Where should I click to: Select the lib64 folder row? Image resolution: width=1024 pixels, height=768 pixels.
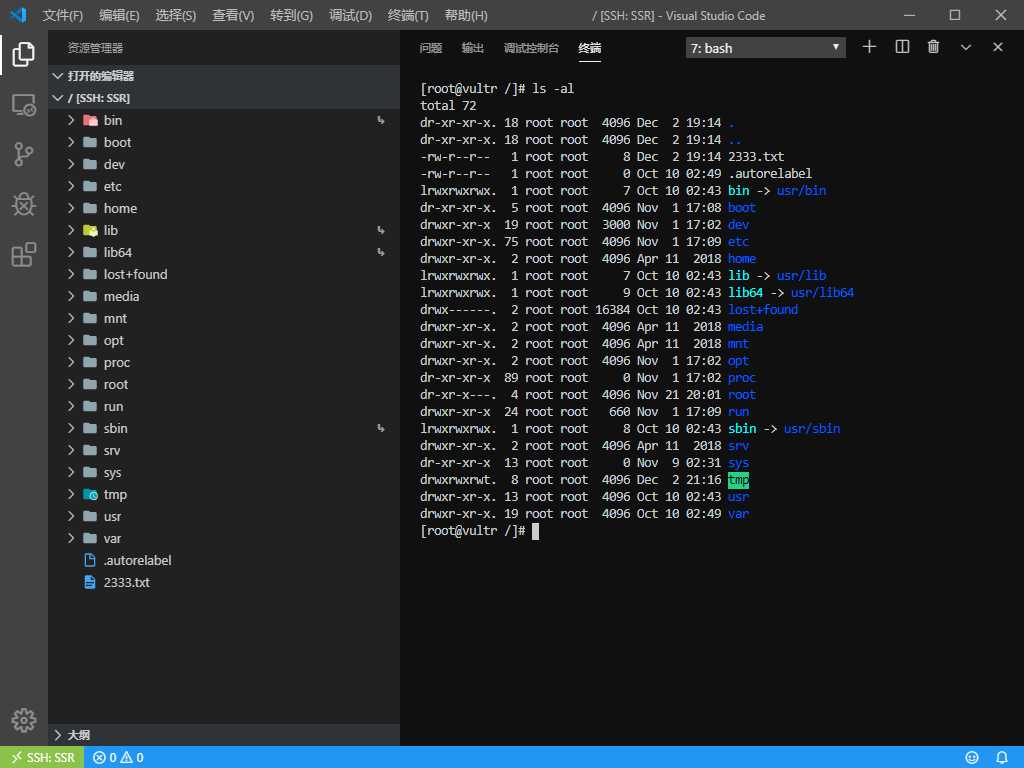224,252
